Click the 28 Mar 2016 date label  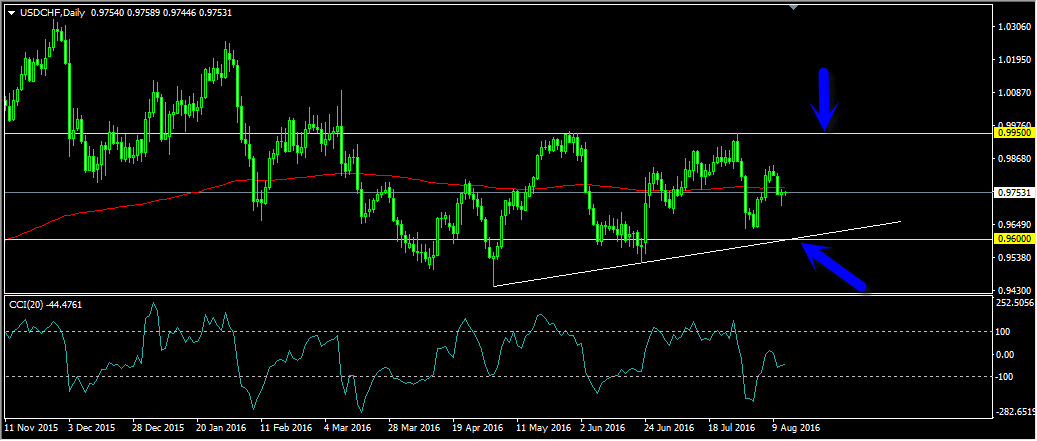[415, 428]
